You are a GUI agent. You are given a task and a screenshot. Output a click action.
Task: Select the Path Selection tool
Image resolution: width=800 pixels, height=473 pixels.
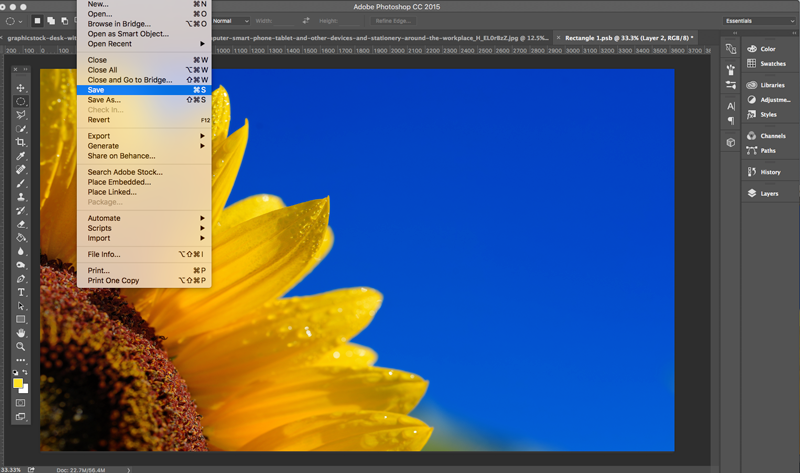(20, 306)
